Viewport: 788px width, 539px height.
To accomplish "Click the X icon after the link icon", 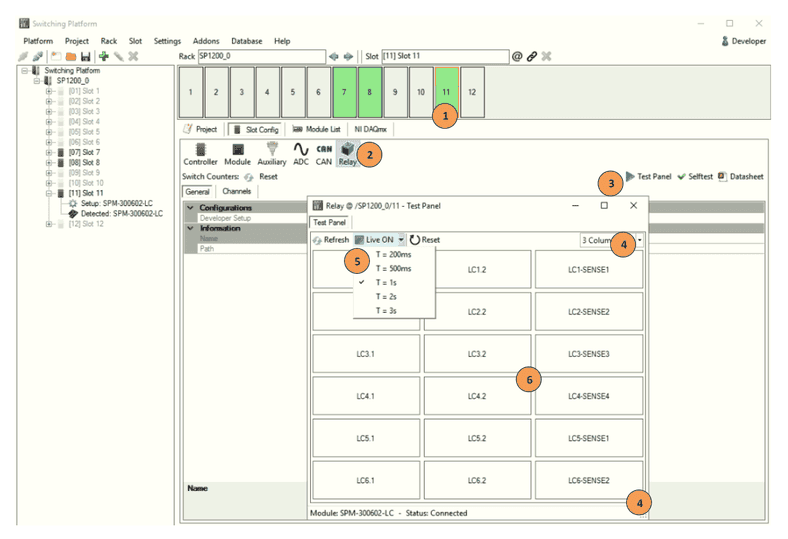I will click(x=546, y=56).
